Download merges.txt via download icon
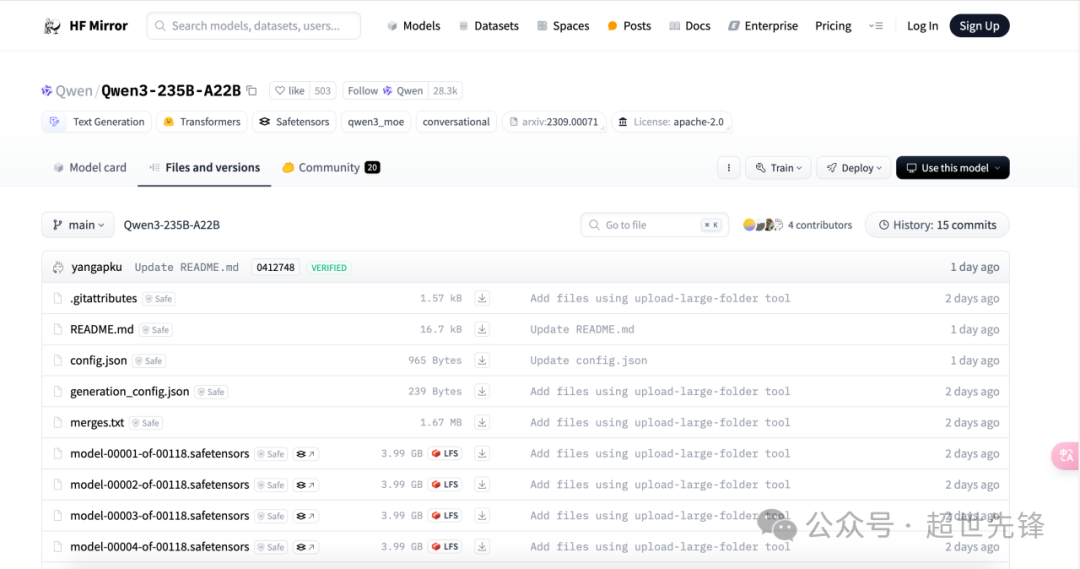 tap(482, 422)
